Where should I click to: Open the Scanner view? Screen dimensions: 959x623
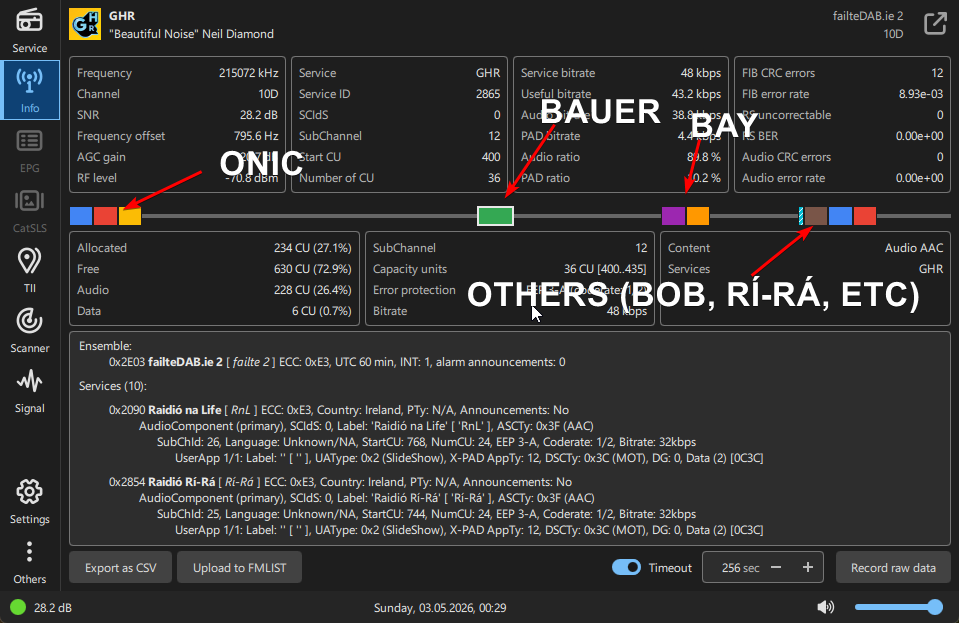click(29, 331)
